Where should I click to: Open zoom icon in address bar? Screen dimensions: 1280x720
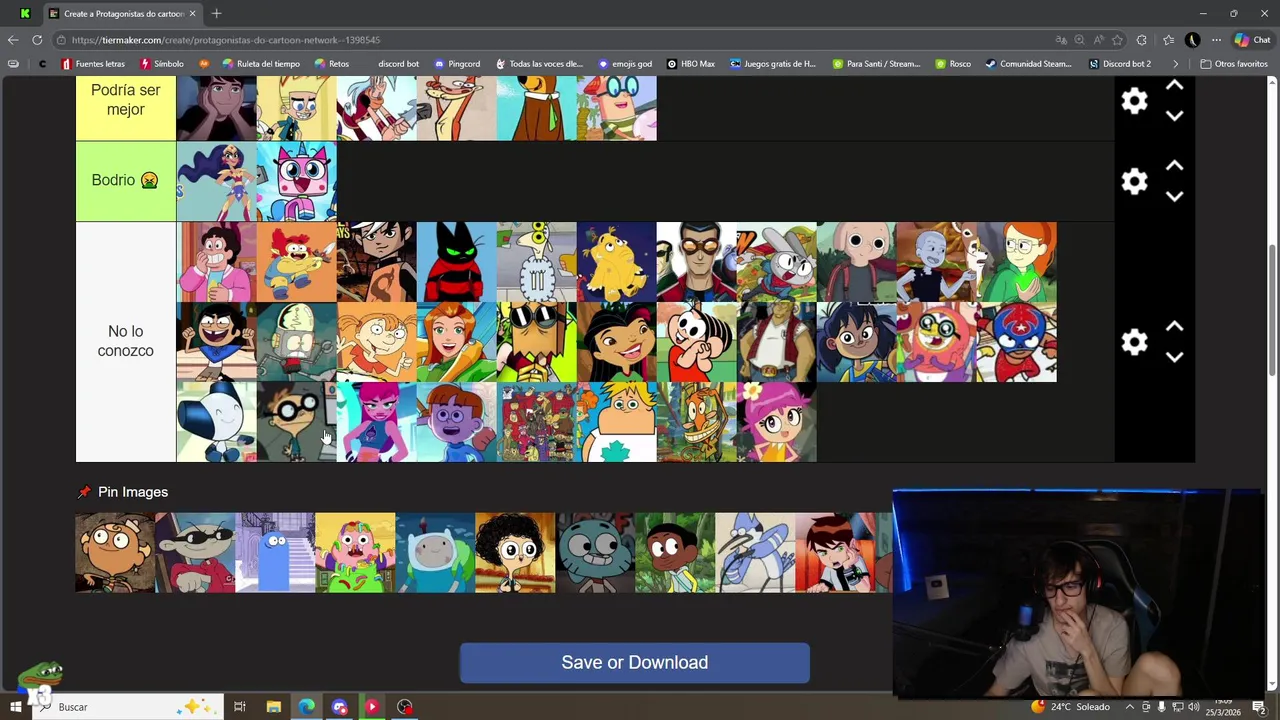[1079, 40]
